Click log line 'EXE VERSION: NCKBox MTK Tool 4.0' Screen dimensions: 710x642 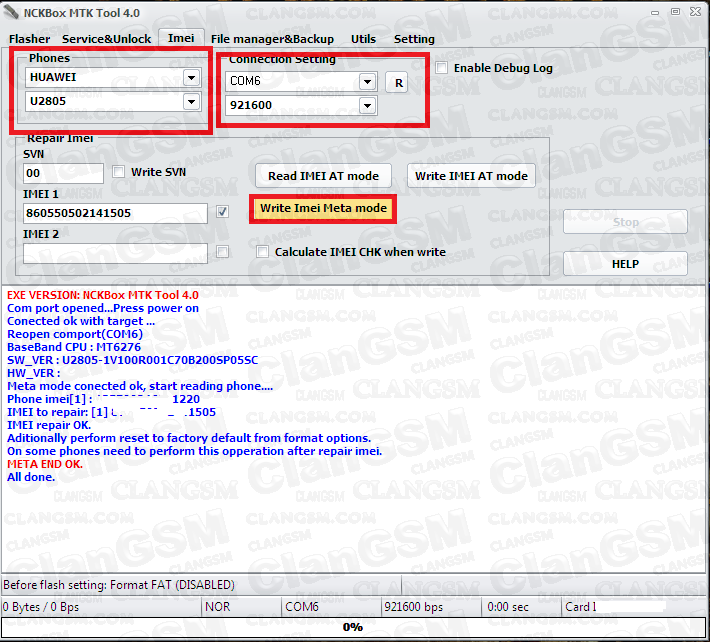click(x=103, y=295)
